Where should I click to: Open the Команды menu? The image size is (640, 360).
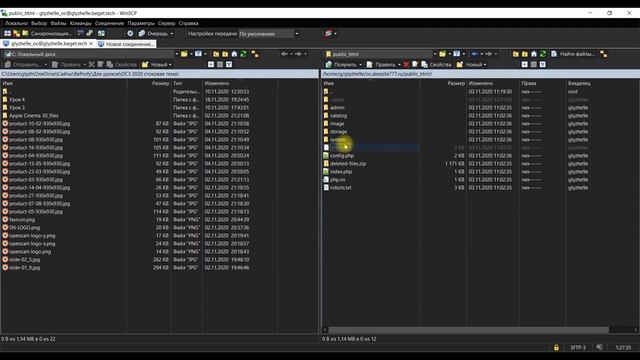click(80, 23)
